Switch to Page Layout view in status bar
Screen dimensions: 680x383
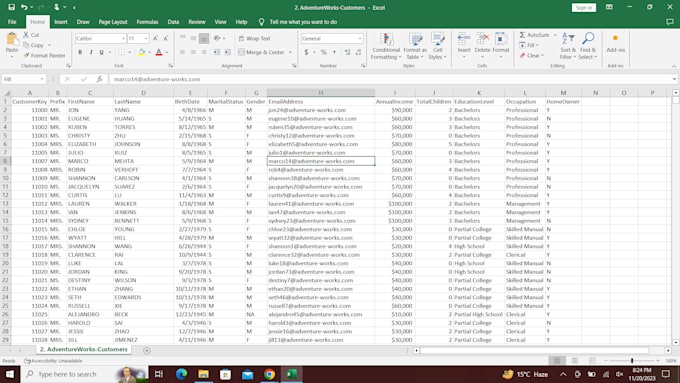(x=575, y=360)
